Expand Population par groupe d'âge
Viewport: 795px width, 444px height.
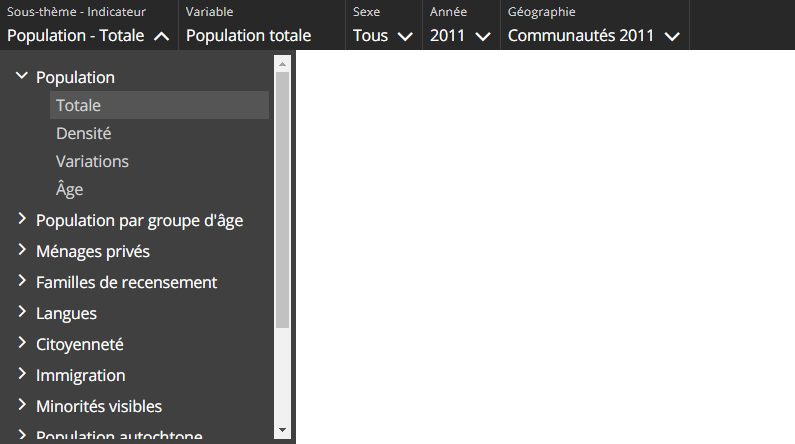pos(22,220)
